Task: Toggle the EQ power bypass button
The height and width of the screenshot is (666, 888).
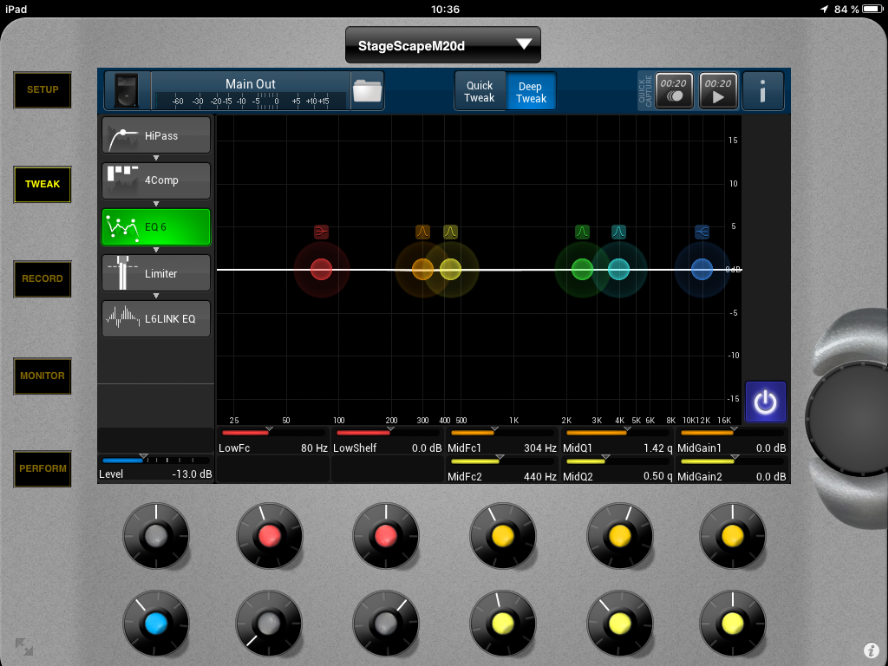Action: click(x=765, y=402)
